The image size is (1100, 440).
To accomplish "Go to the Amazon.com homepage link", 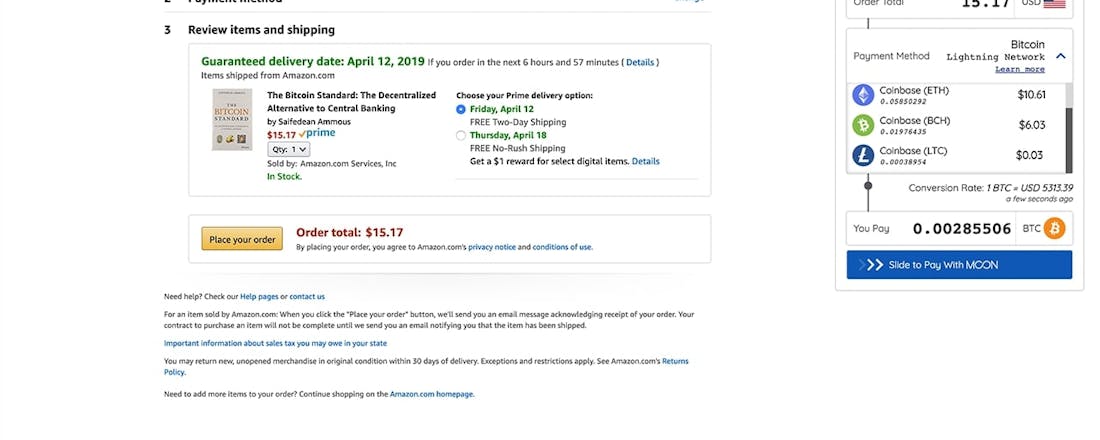I will pyautogui.click(x=432, y=394).
